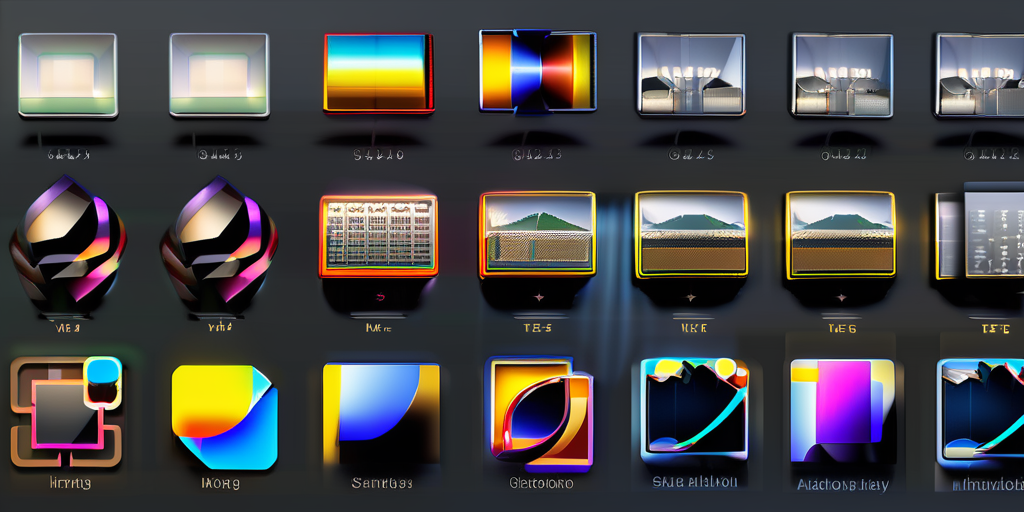The image size is (1024, 512).
Task: Click the leftmost metallic swirl shield icon
Action: (x=67, y=245)
